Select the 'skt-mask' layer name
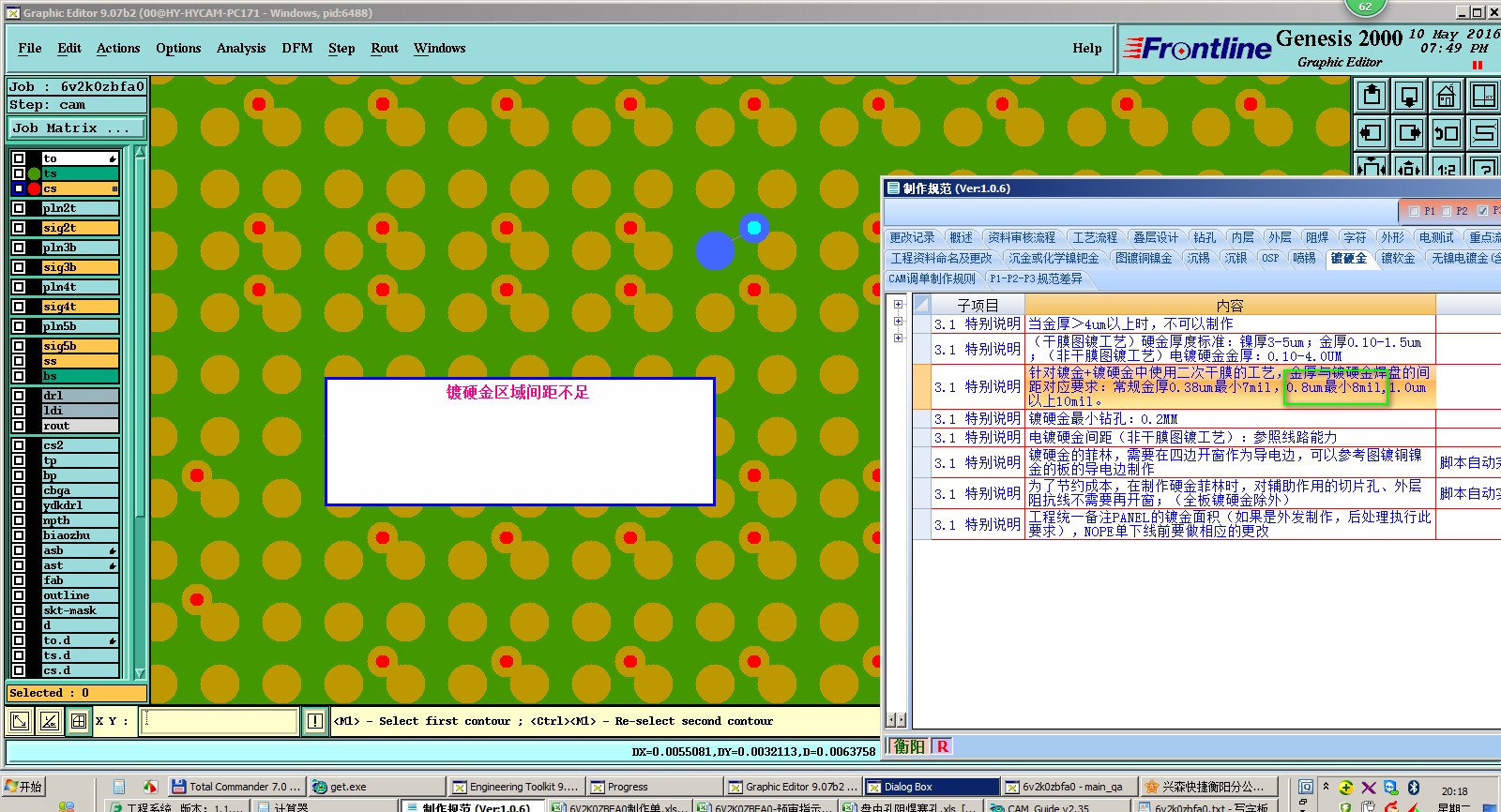Image resolution: width=1501 pixels, height=812 pixels. [x=80, y=610]
